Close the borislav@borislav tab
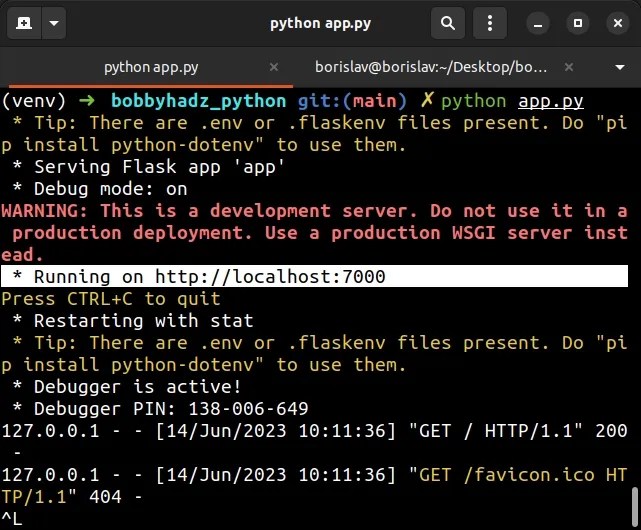This screenshot has width=641, height=530. 569,67
